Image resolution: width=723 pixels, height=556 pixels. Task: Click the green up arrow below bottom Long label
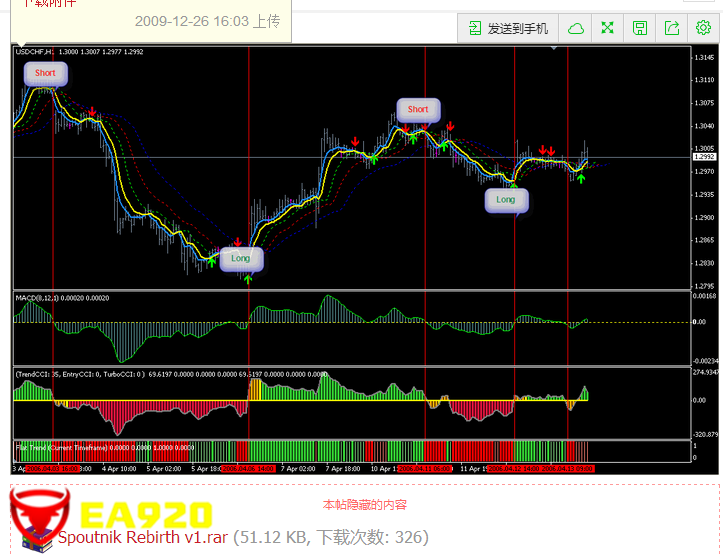pyautogui.click(x=248, y=278)
